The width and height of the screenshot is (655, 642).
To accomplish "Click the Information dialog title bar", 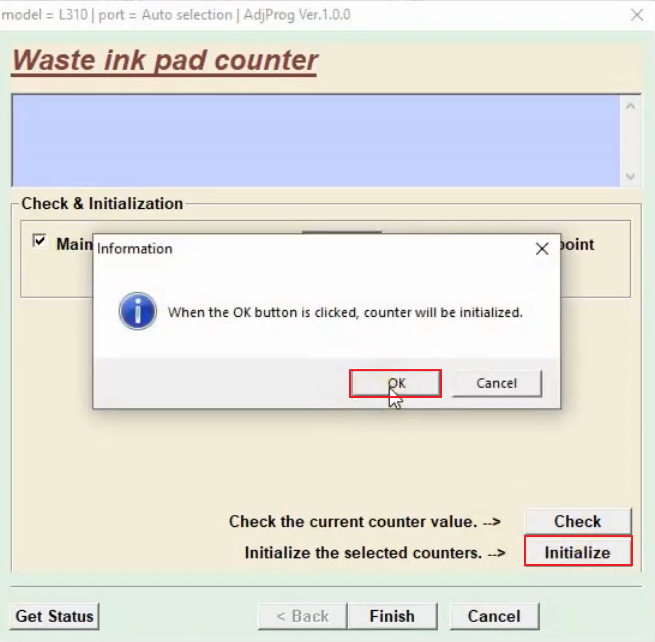I will pos(300,249).
